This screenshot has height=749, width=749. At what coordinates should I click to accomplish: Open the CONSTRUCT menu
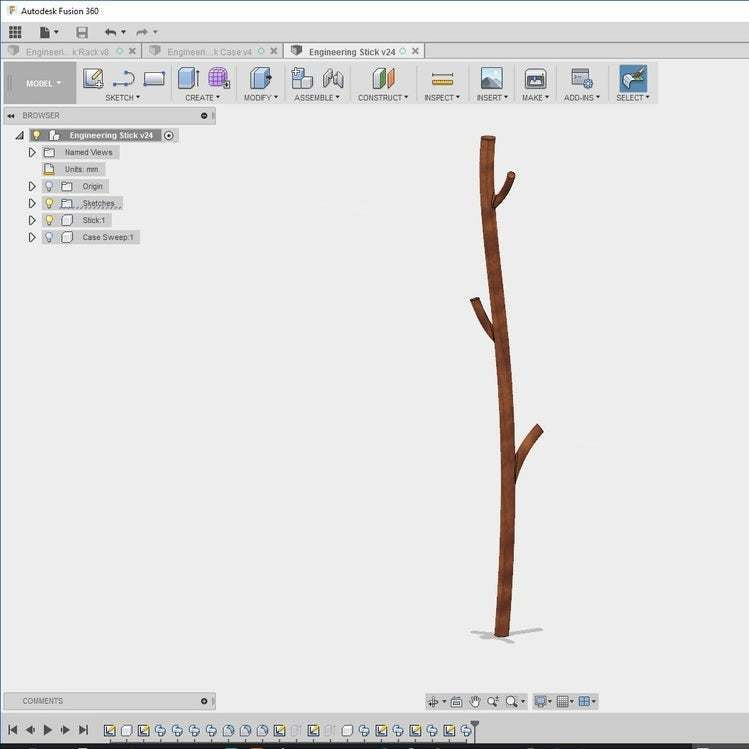tap(383, 97)
